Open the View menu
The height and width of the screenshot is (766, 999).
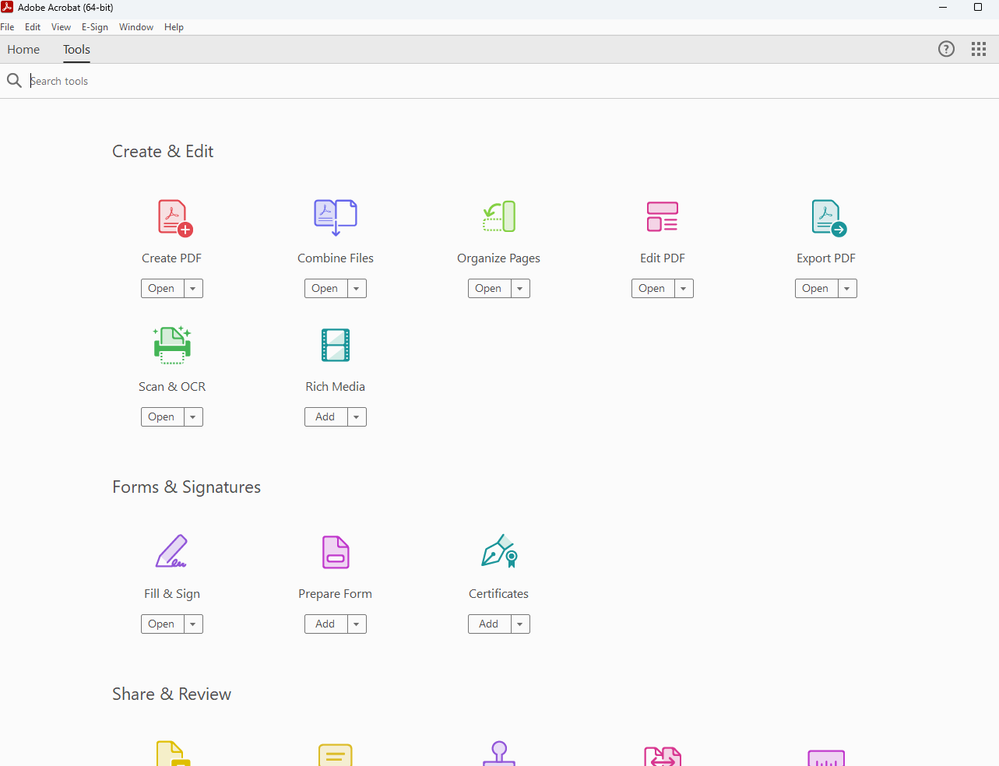coord(61,27)
